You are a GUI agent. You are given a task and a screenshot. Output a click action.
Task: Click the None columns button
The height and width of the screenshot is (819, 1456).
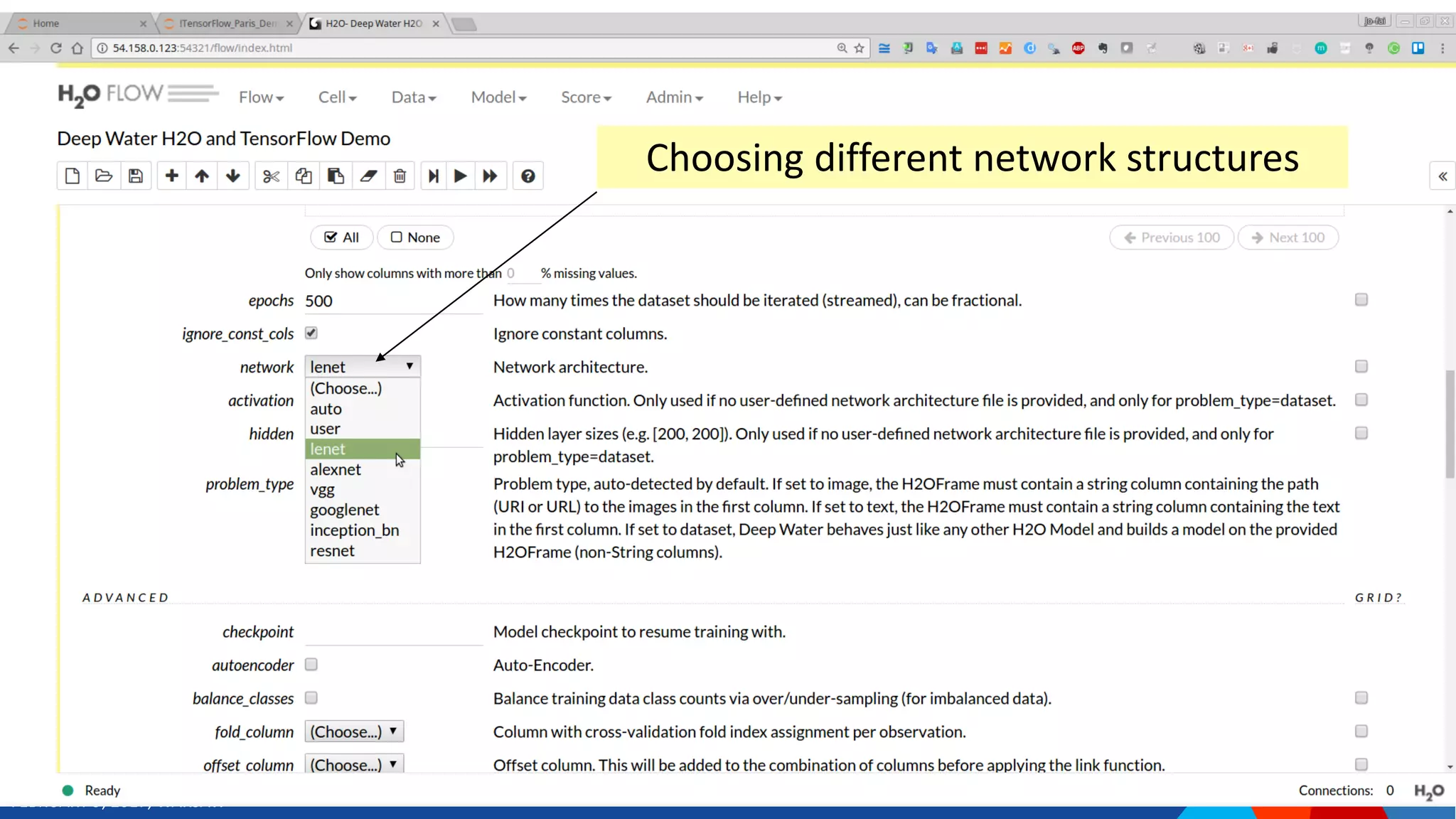click(x=415, y=237)
